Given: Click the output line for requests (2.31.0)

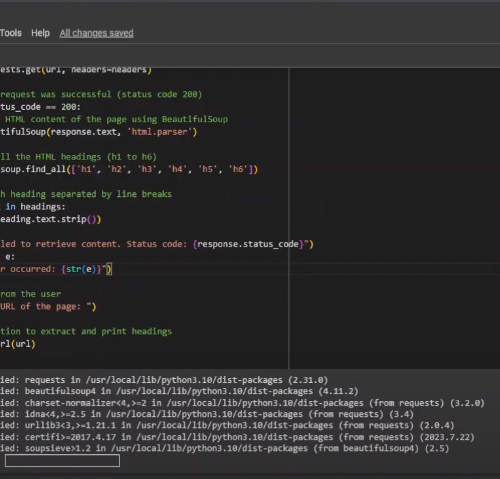Looking at the screenshot, I should coord(164,380).
